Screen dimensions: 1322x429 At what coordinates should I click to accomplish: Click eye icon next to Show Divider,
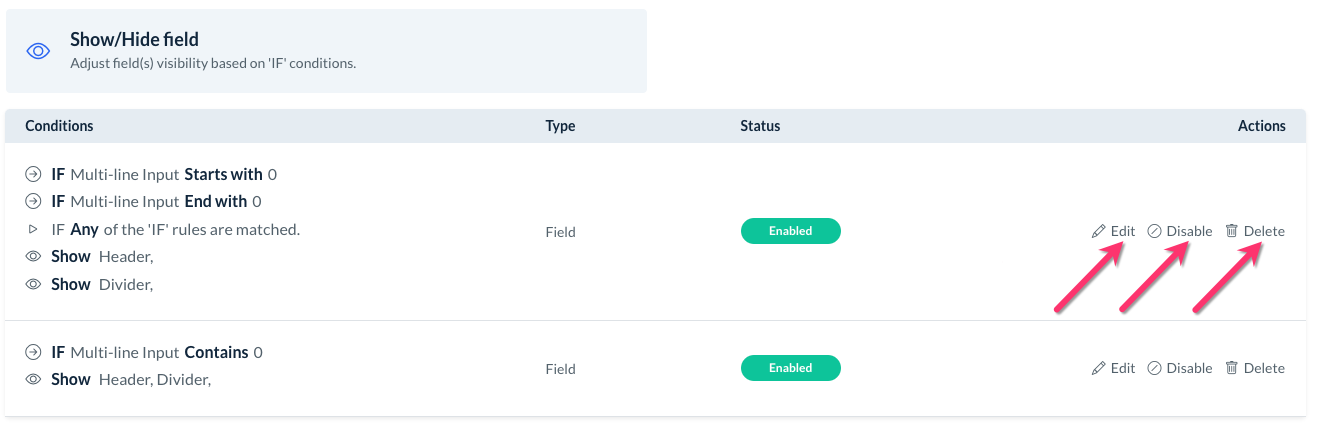pyautogui.click(x=33, y=285)
